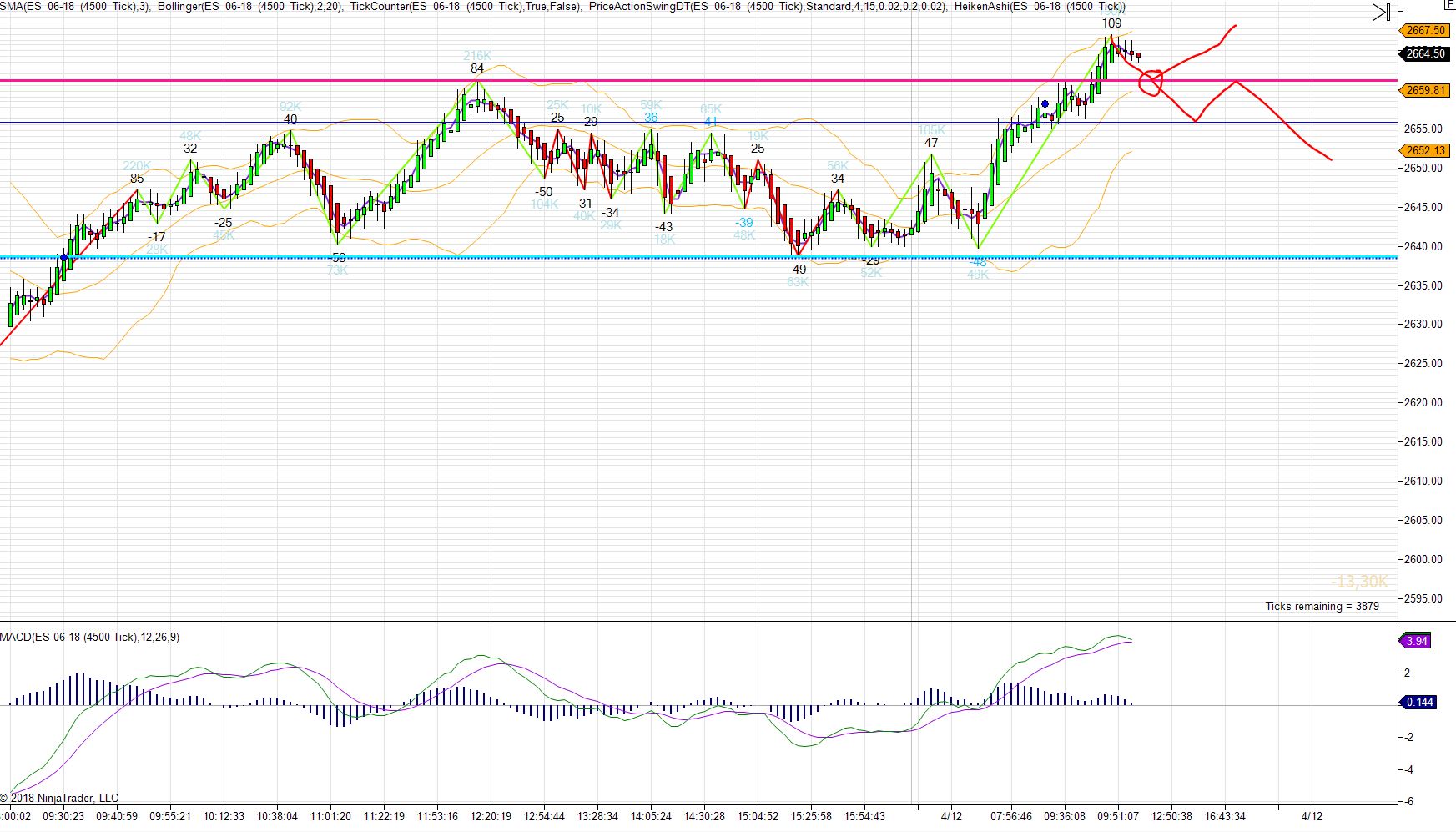Viewport: 1456px width, 832px height.
Task: Click the 09:30:23 time axis label
Action: tap(63, 816)
